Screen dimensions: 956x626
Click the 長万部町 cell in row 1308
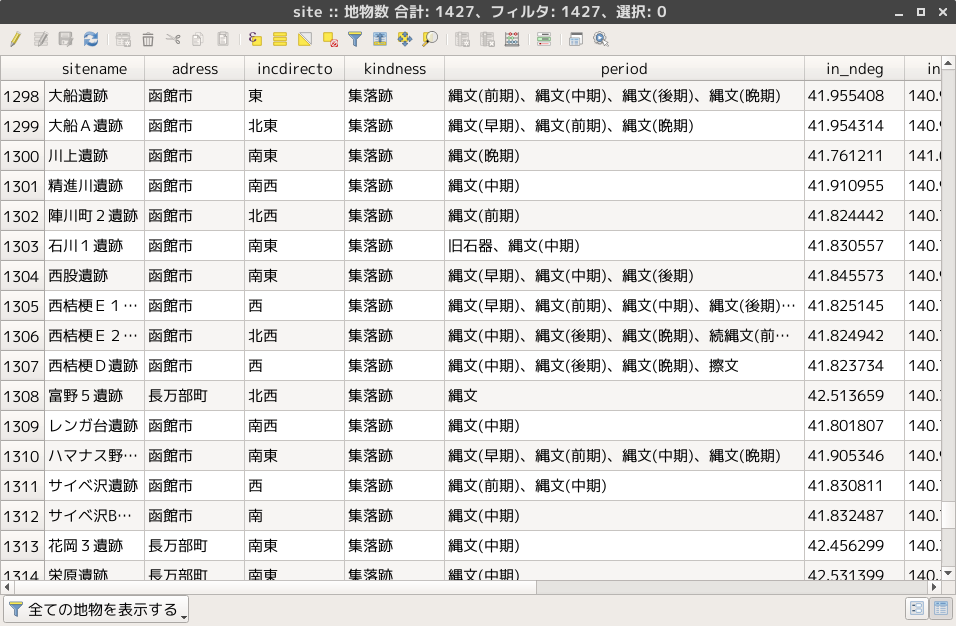[x=194, y=396]
